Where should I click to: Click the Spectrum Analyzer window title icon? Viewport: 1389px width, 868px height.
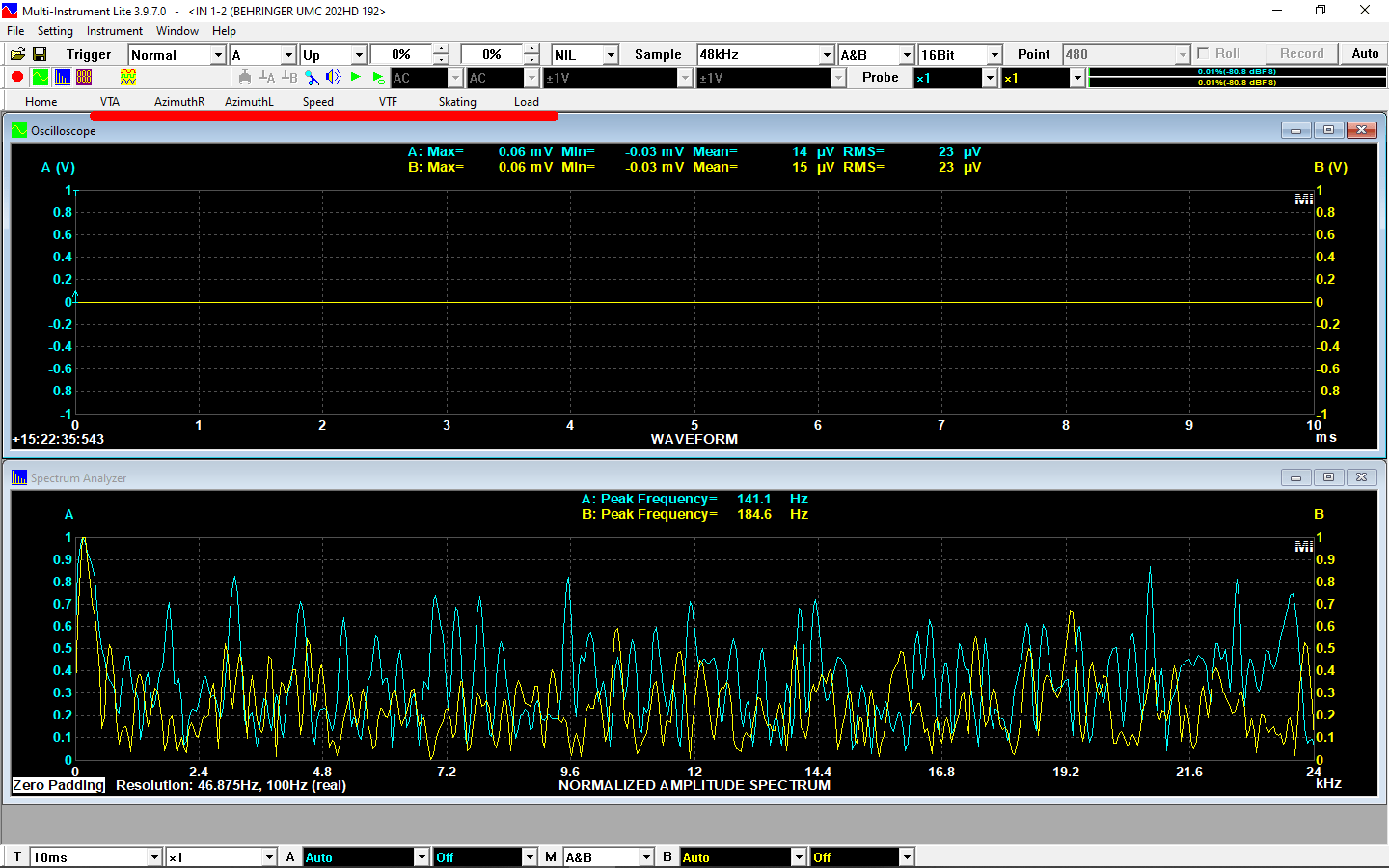tap(19, 477)
